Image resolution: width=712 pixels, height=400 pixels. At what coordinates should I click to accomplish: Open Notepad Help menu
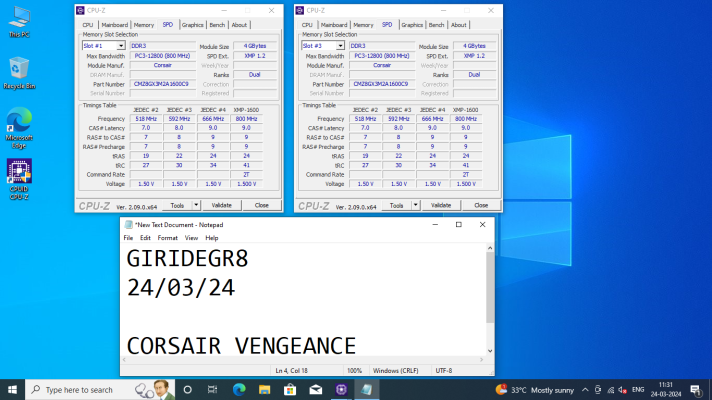pyautogui.click(x=212, y=238)
